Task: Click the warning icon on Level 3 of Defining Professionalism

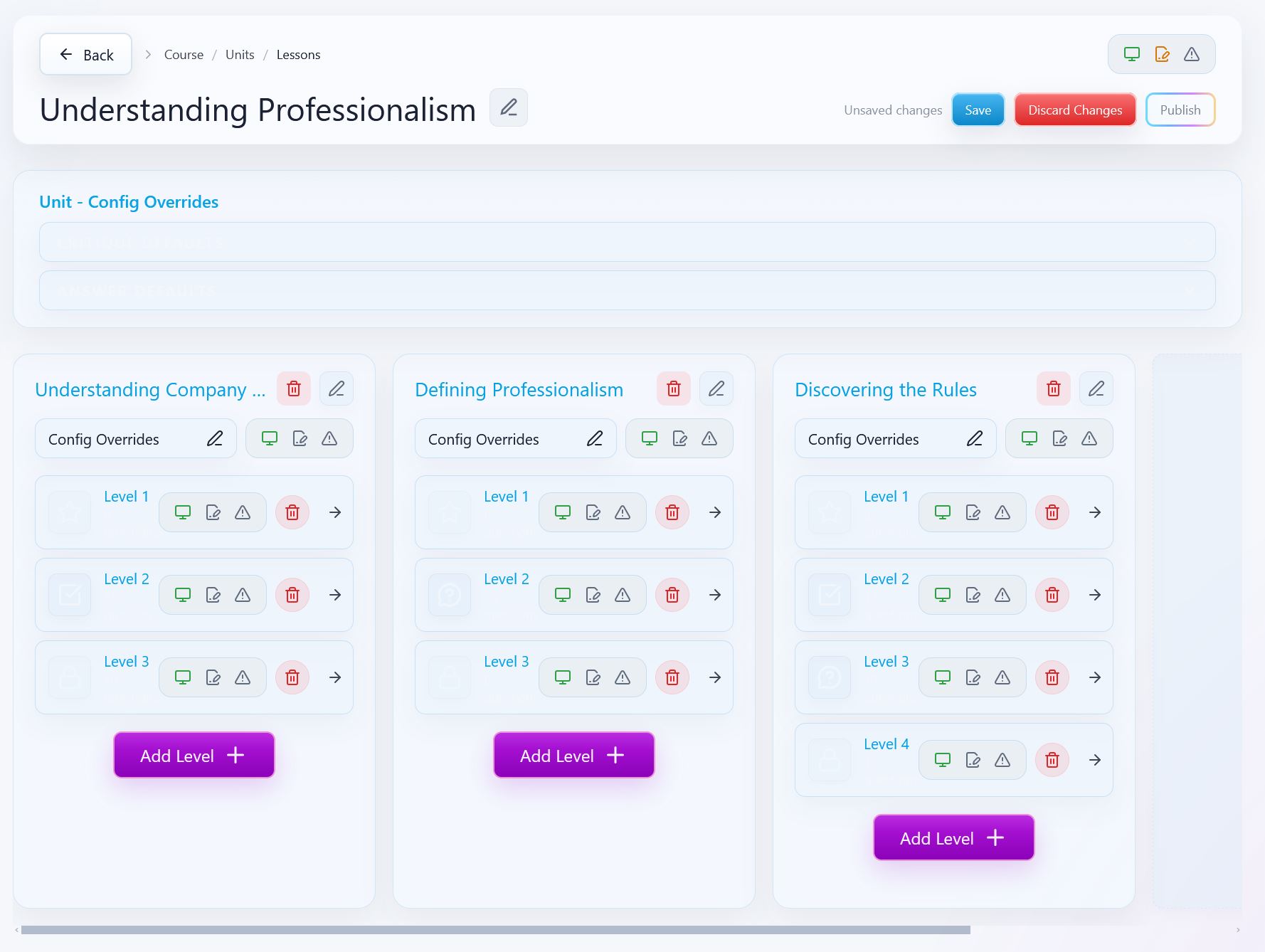Action: [622, 677]
